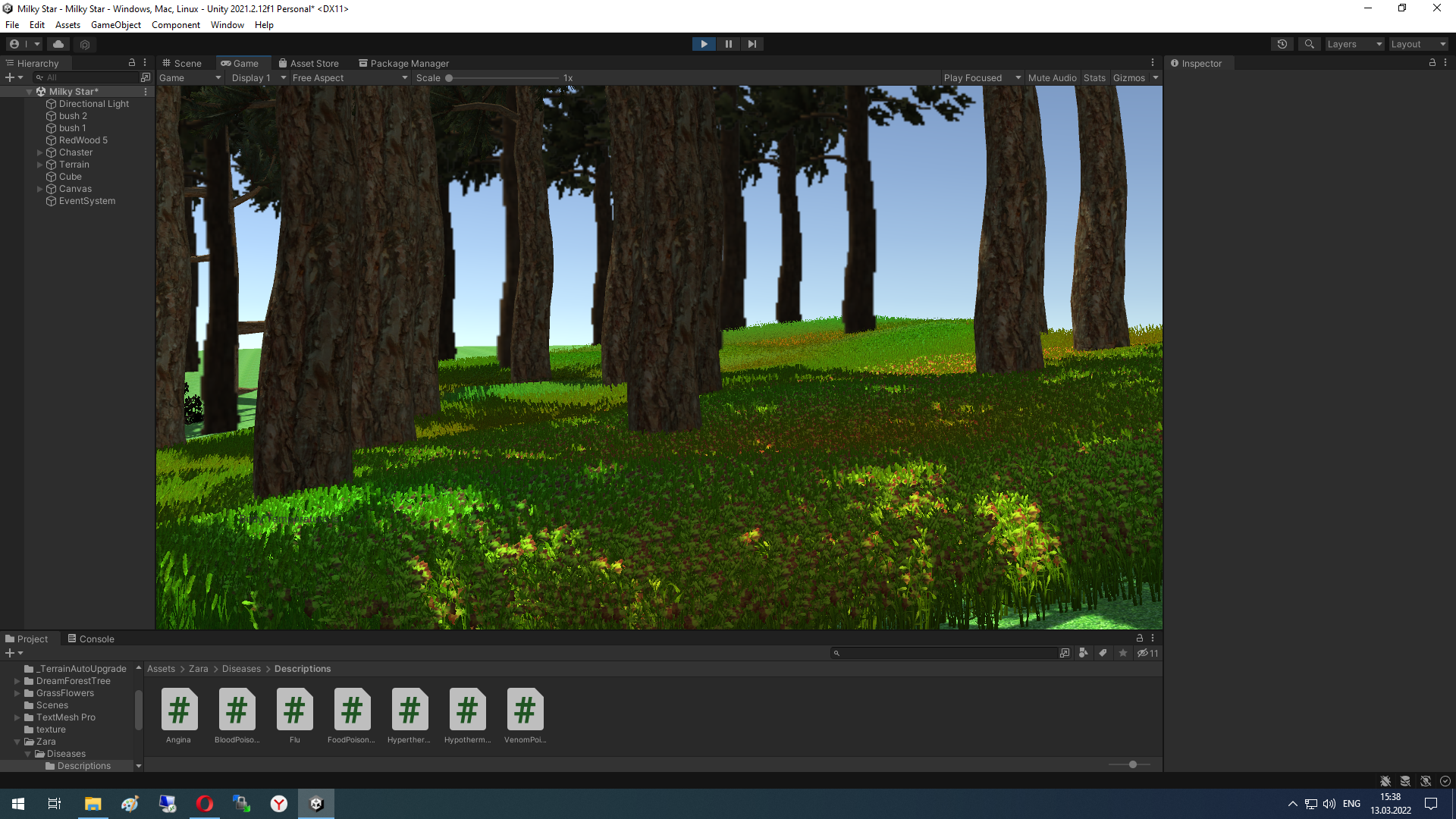Open the account dropdown icon

click(x=25, y=44)
